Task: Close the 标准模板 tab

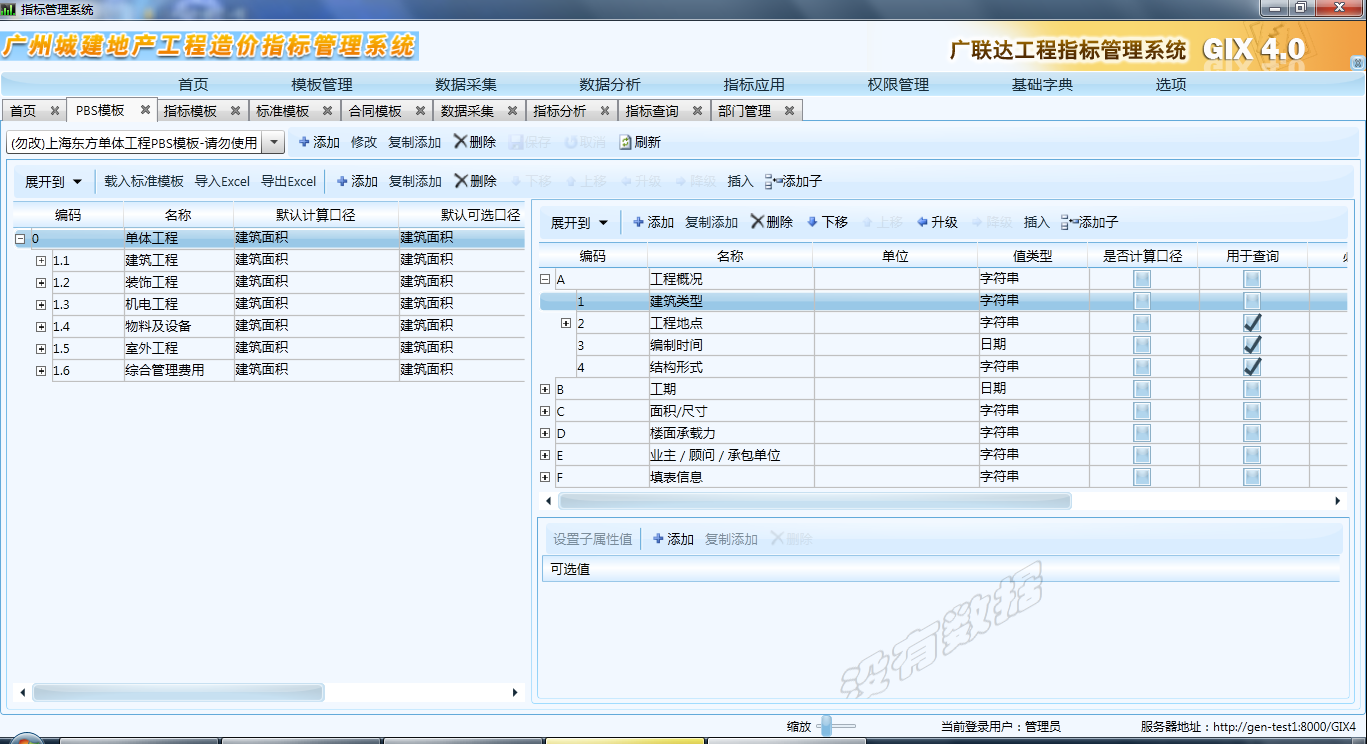Action: coord(329,111)
